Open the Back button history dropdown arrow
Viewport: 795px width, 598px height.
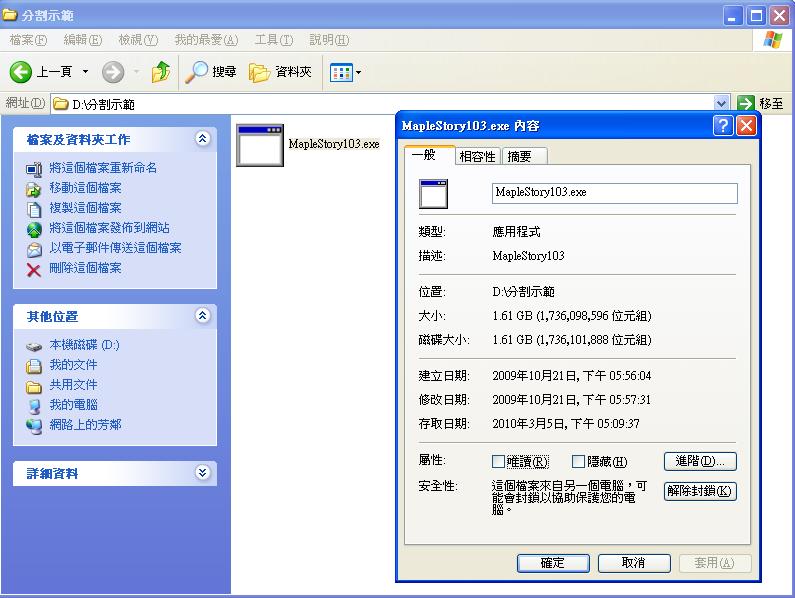click(85, 72)
